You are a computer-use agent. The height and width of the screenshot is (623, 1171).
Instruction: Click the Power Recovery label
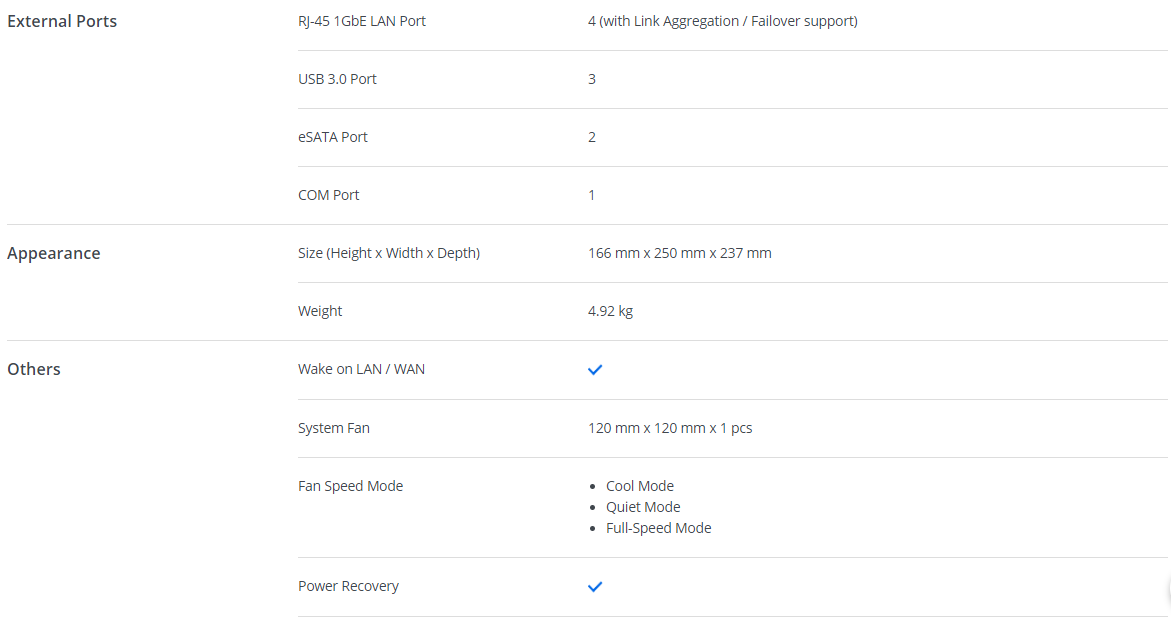click(x=348, y=586)
